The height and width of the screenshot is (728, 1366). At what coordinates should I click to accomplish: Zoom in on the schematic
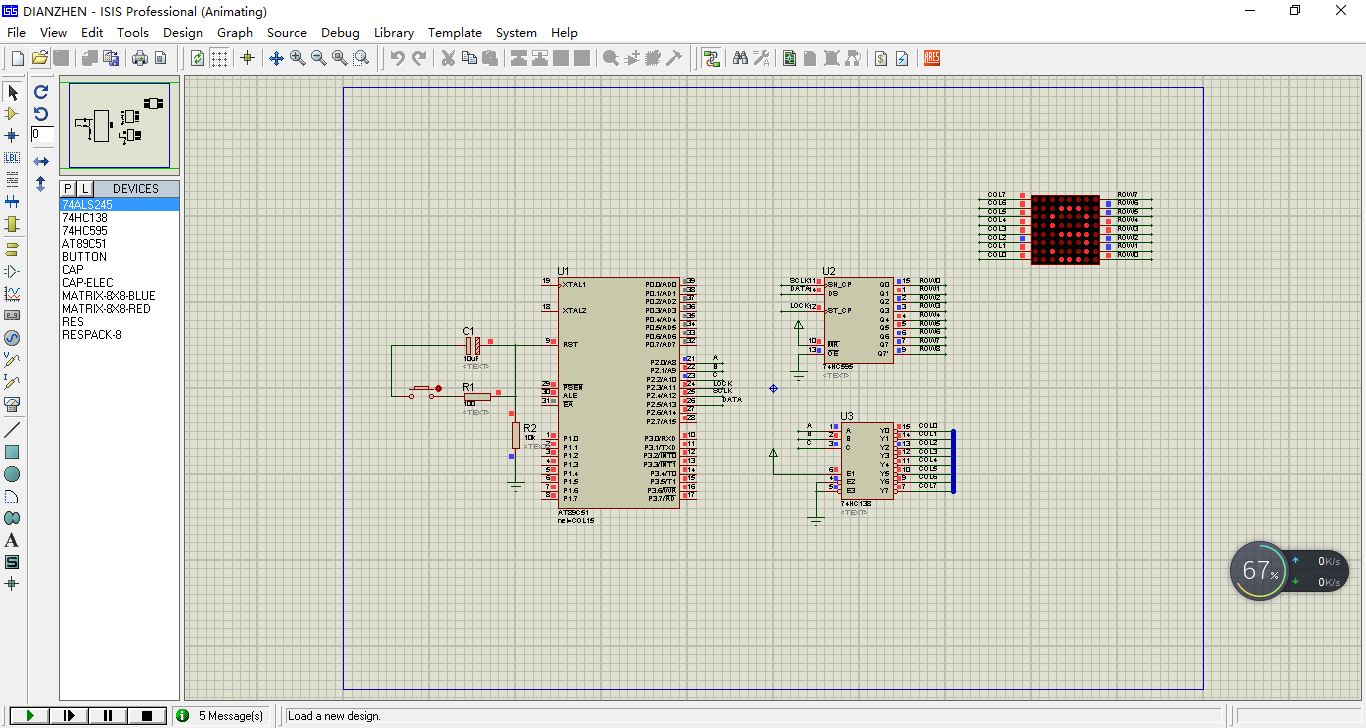click(298, 58)
